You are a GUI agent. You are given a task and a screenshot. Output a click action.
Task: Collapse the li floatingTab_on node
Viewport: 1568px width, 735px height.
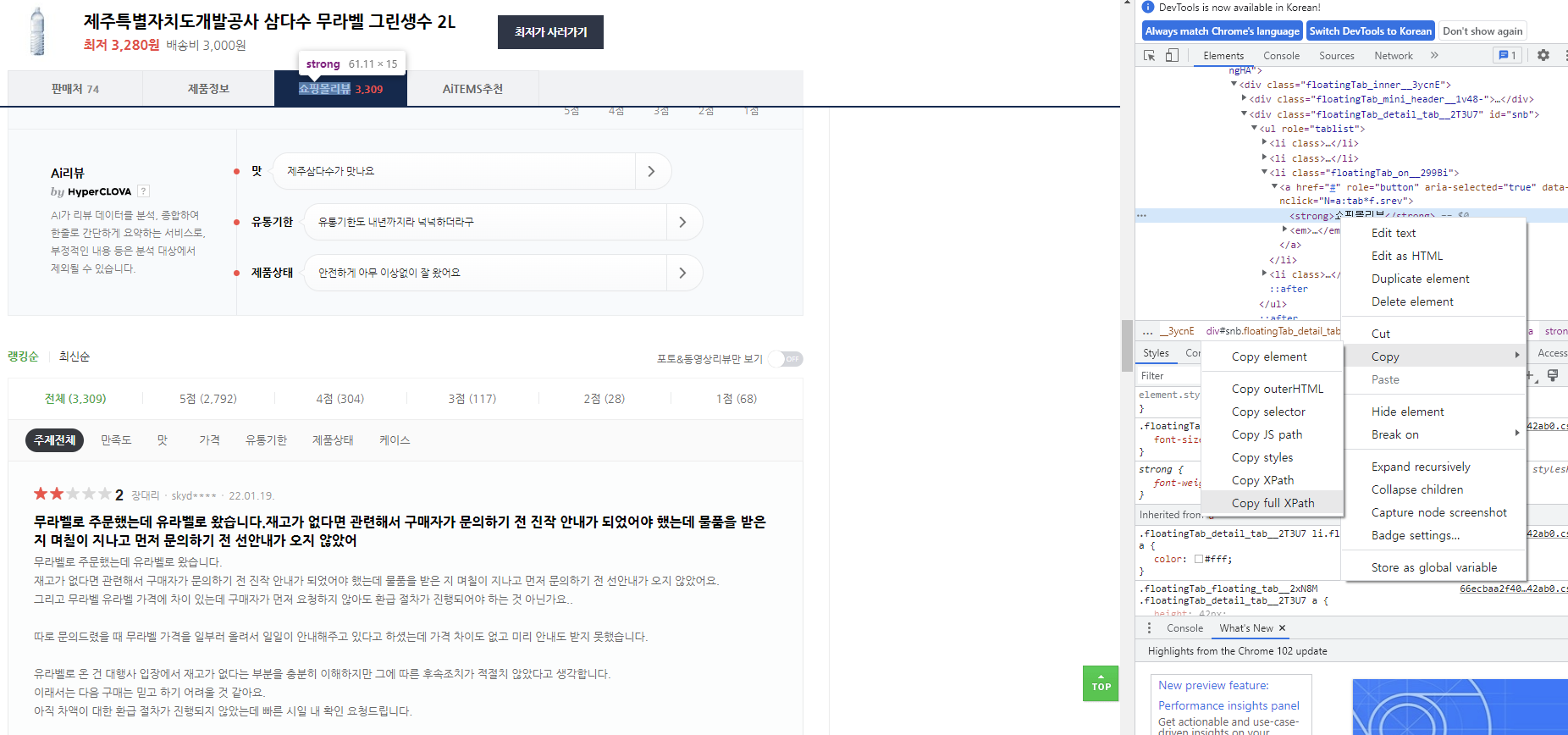click(x=1264, y=172)
